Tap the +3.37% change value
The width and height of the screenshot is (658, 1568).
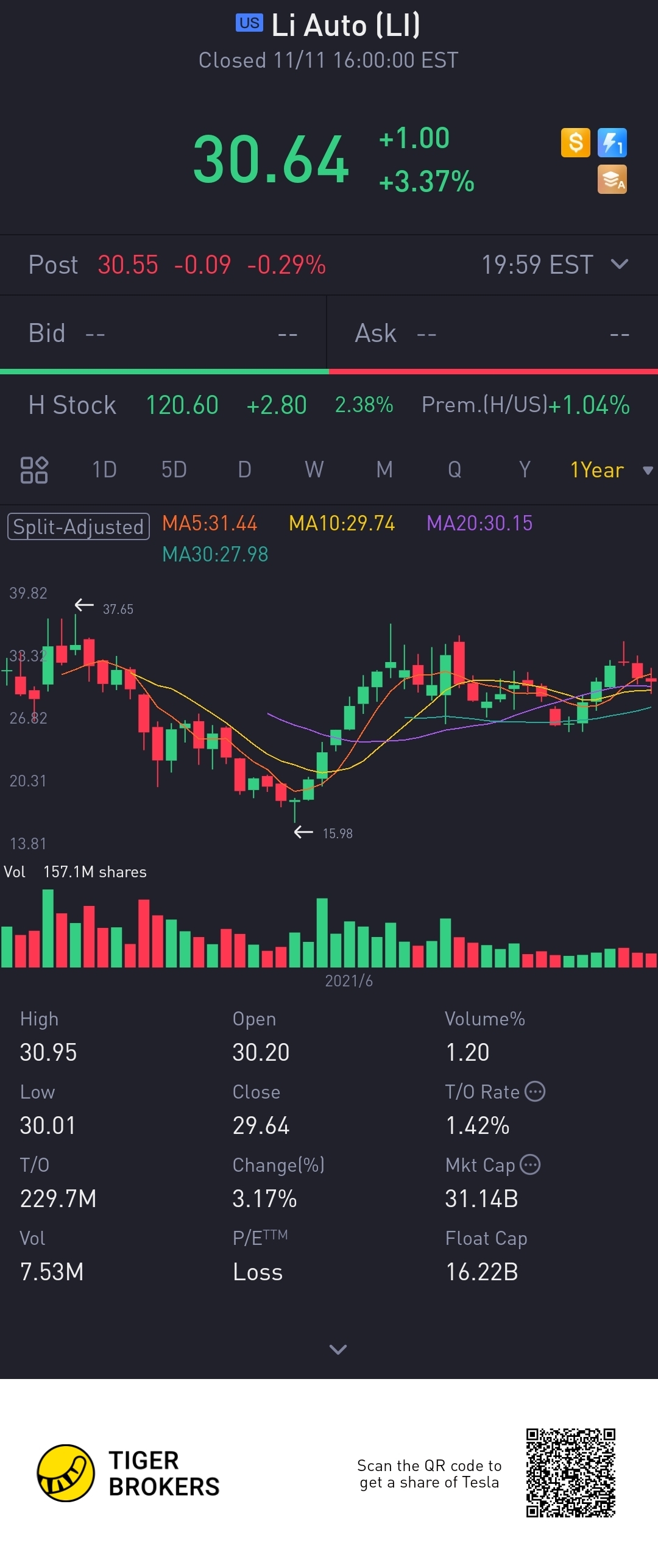click(426, 182)
